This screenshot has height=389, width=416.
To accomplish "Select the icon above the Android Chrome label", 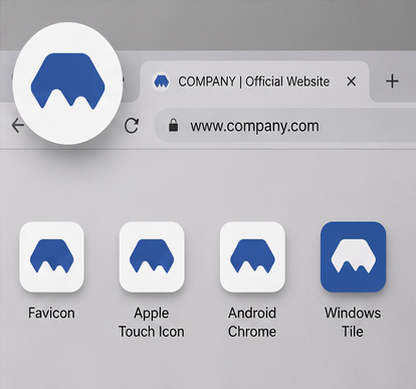I will (x=252, y=257).
